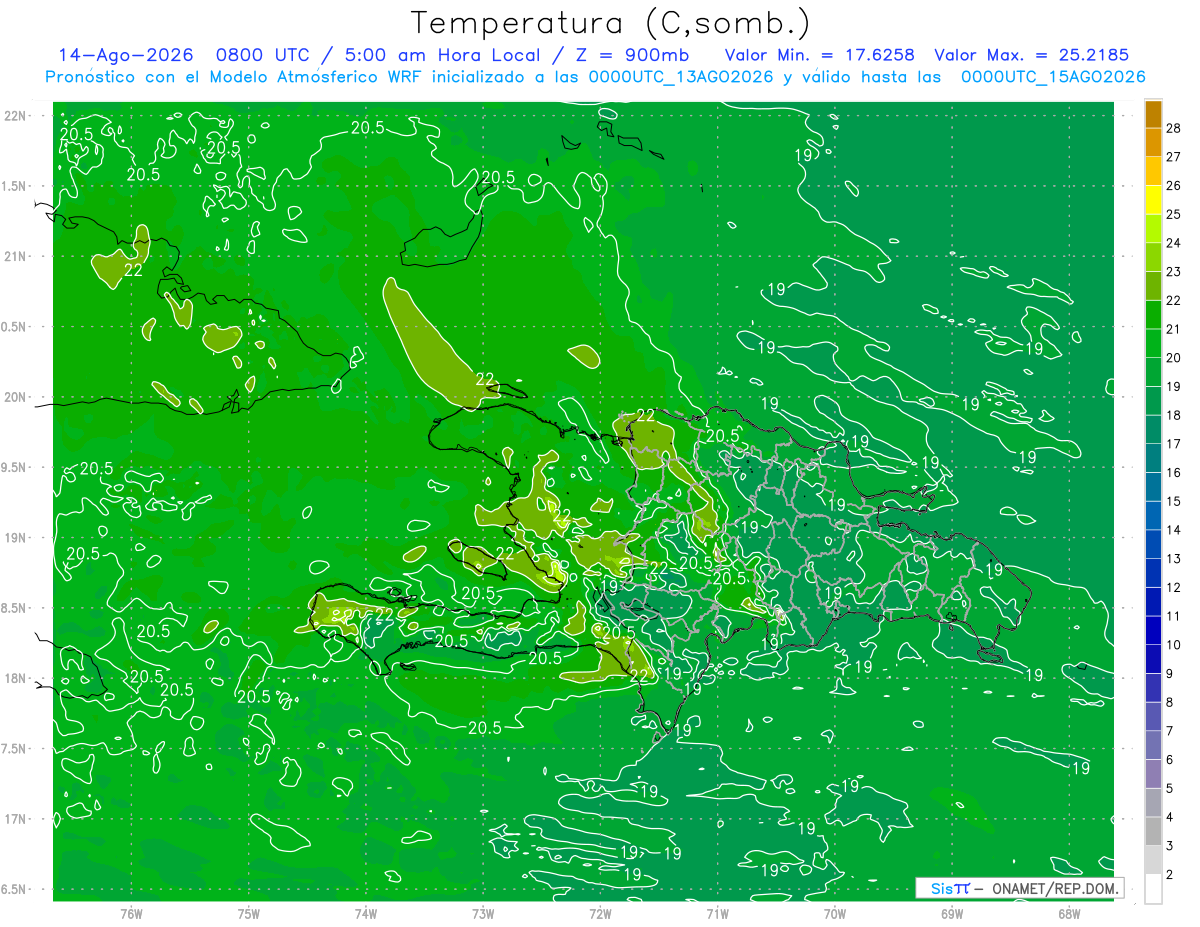Click the '69W' longitude label
The image size is (1200, 927).
coord(952,914)
